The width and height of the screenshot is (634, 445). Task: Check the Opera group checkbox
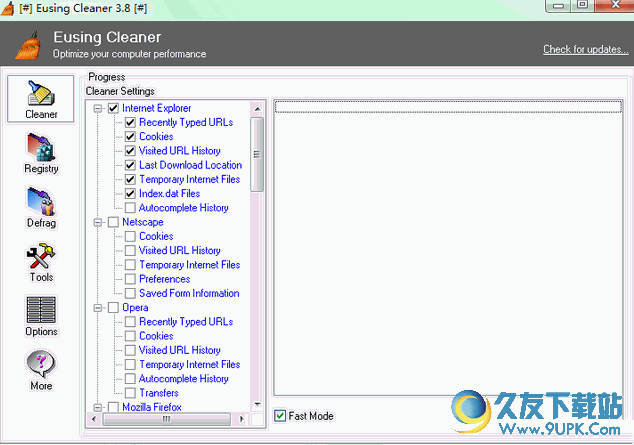(113, 308)
